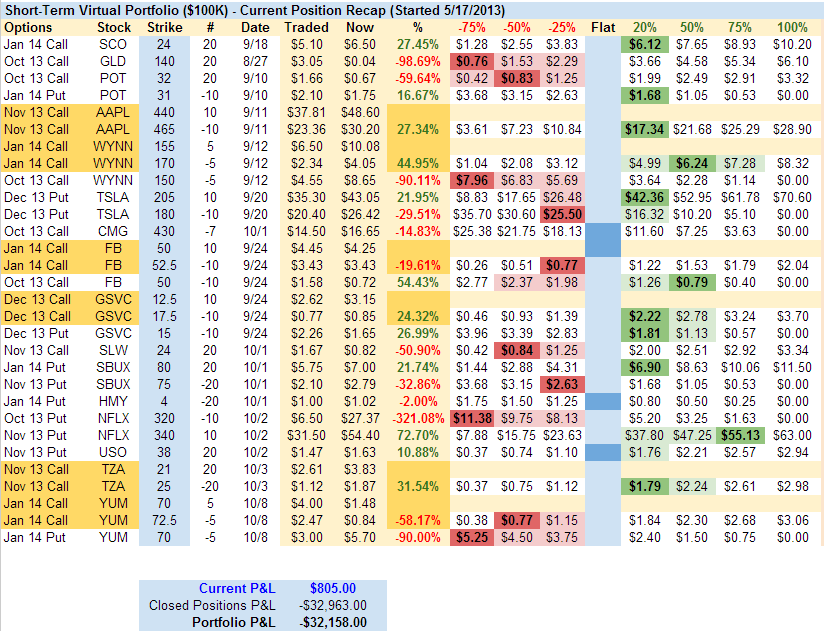
Task: Select the GLD stock cell
Action: (x=114, y=61)
